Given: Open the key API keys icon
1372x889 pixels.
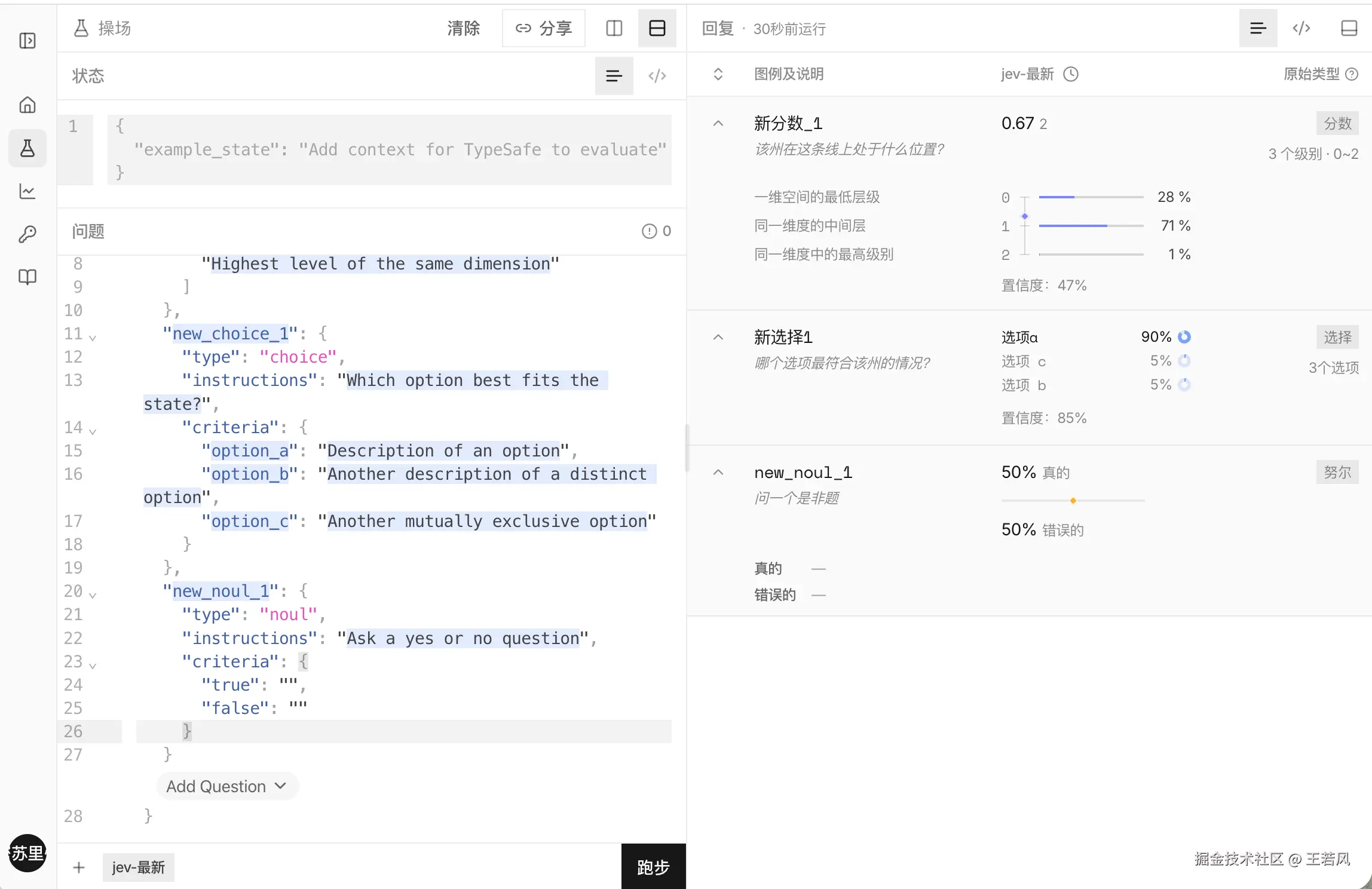Looking at the screenshot, I should (27, 234).
